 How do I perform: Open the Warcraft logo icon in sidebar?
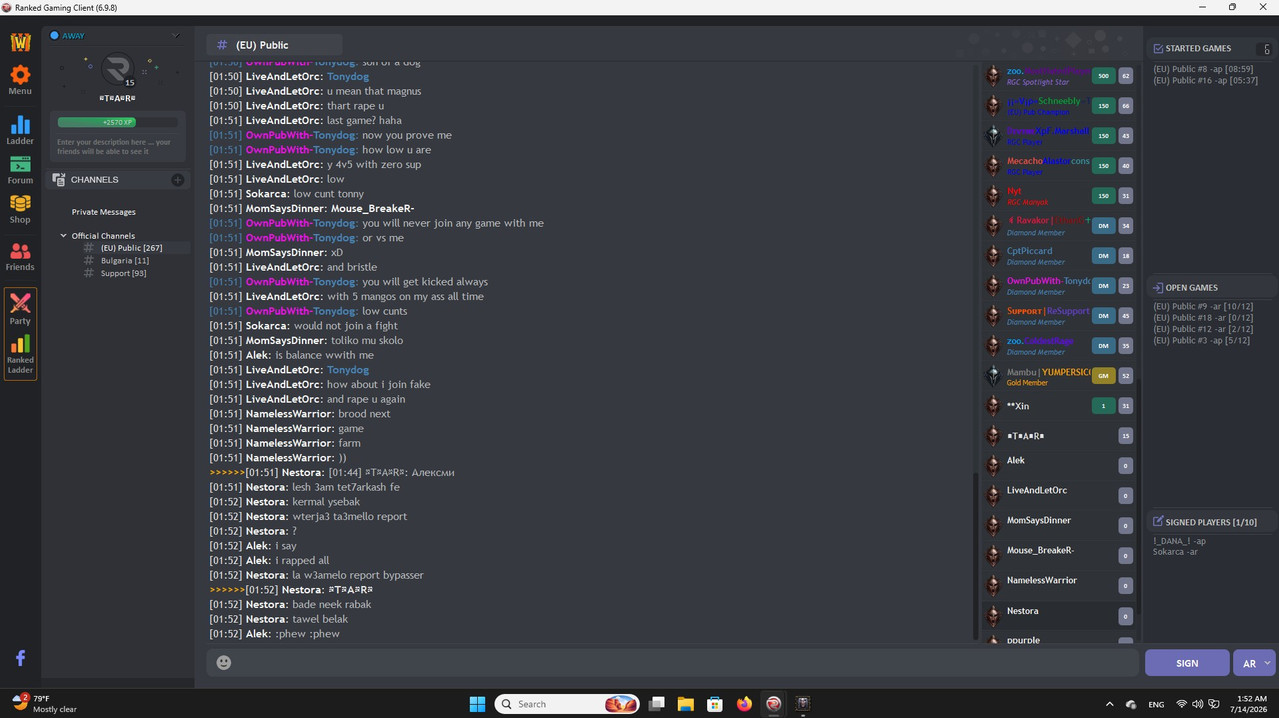pos(20,42)
